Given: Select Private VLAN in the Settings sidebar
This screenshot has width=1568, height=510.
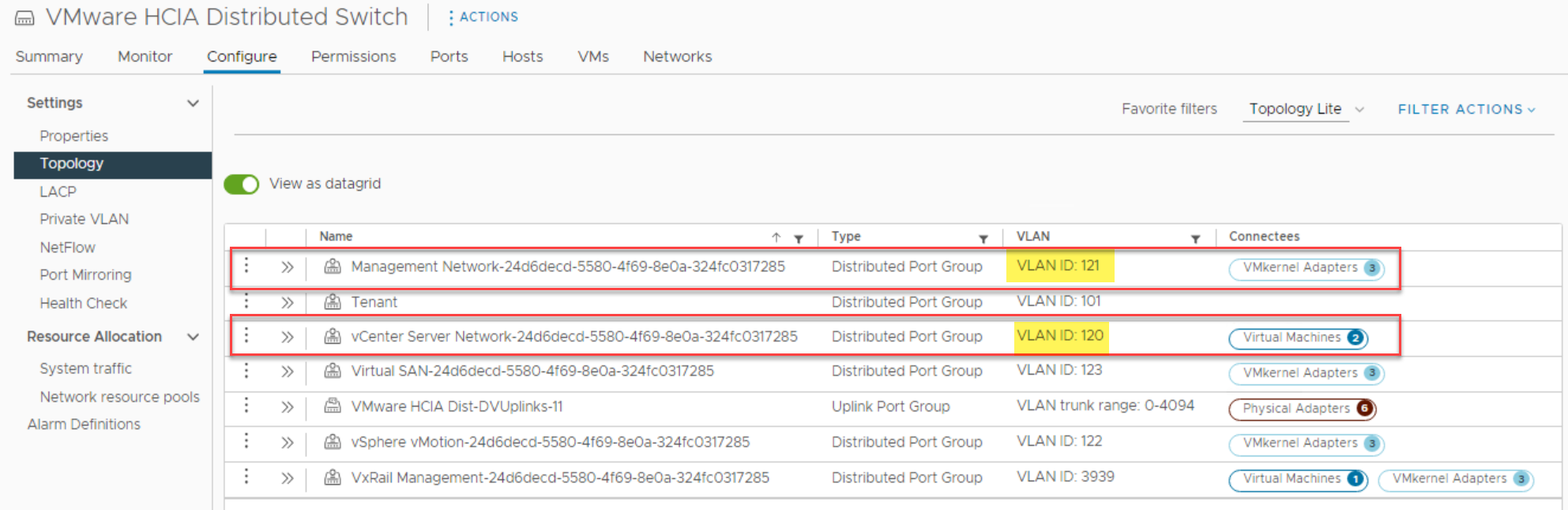Looking at the screenshot, I should point(84,219).
